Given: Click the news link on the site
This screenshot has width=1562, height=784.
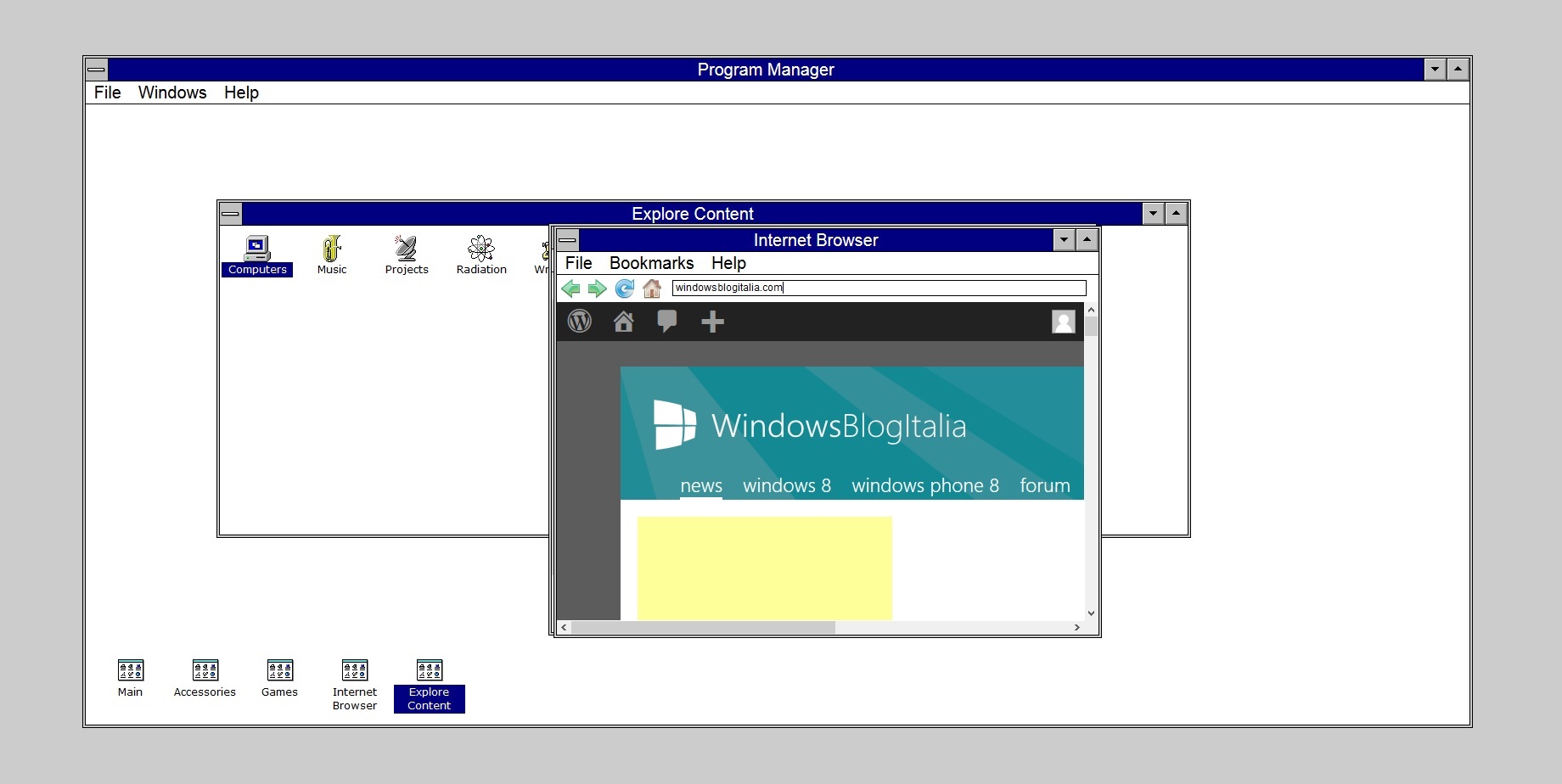Looking at the screenshot, I should (x=701, y=485).
